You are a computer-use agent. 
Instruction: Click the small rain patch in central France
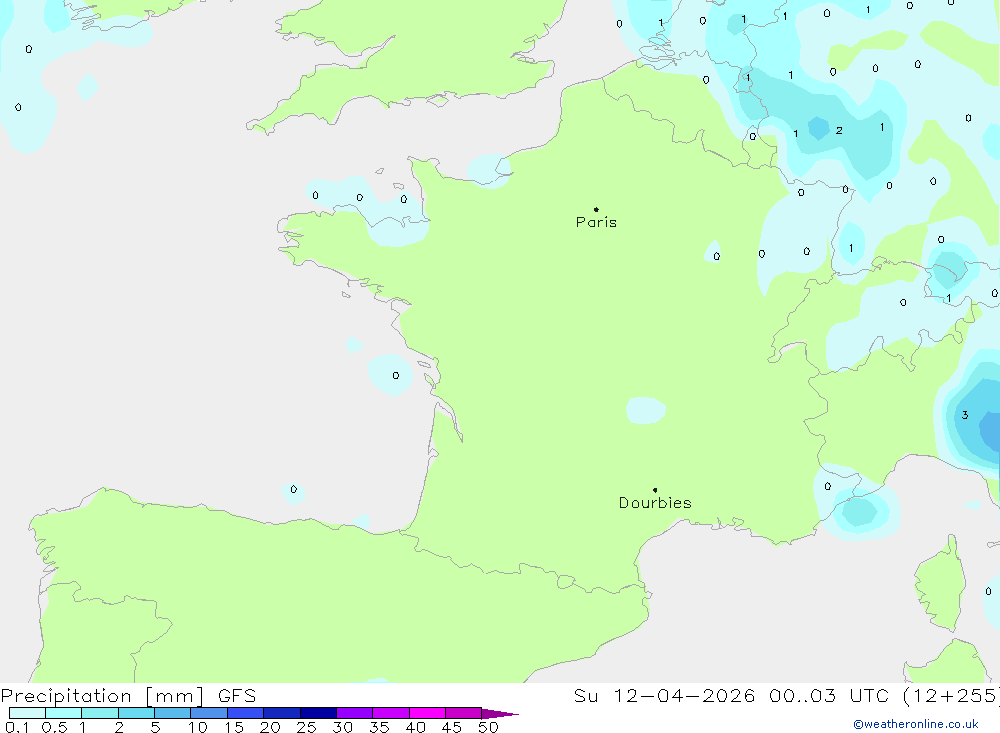pos(645,410)
